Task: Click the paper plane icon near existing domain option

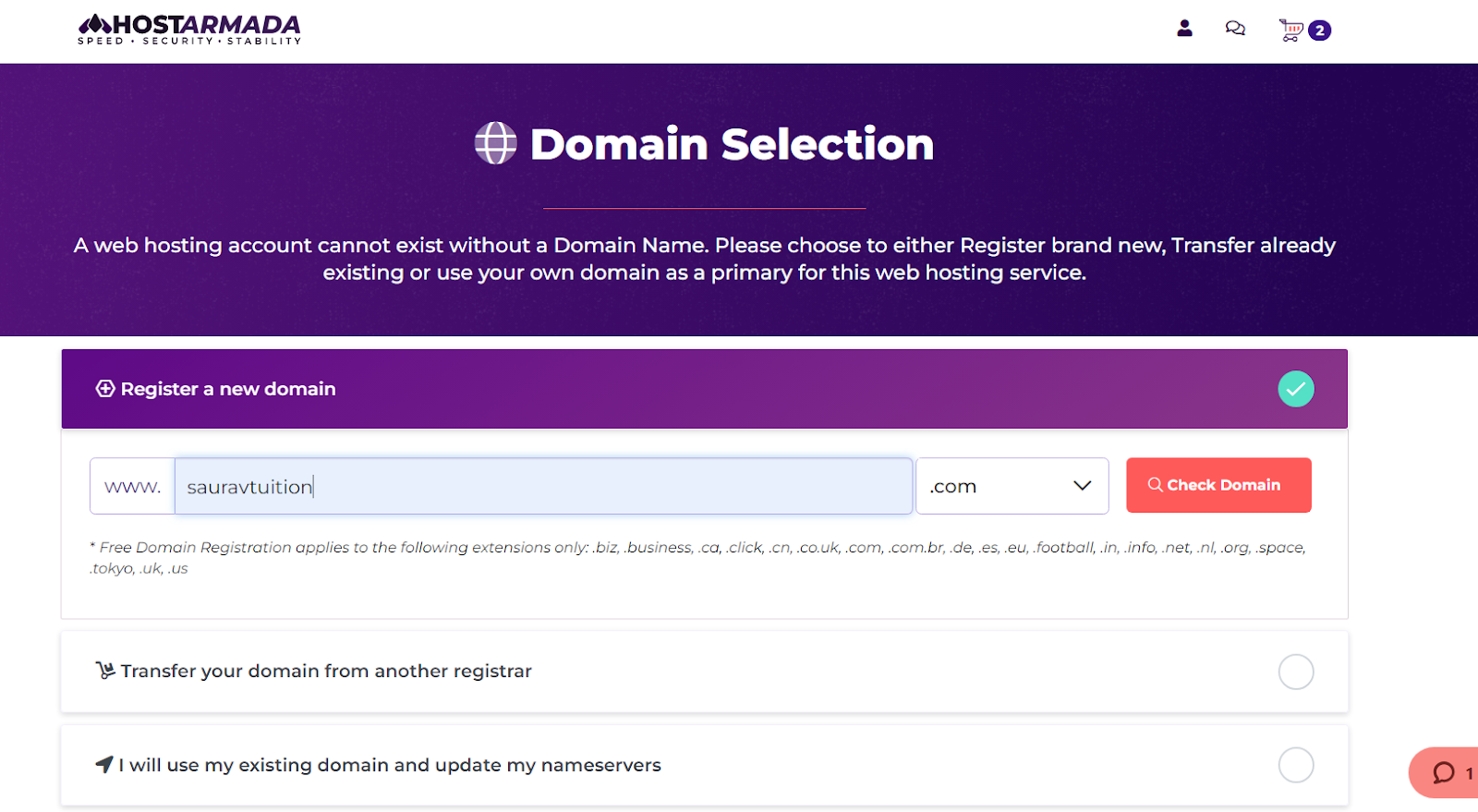Action: point(103,765)
